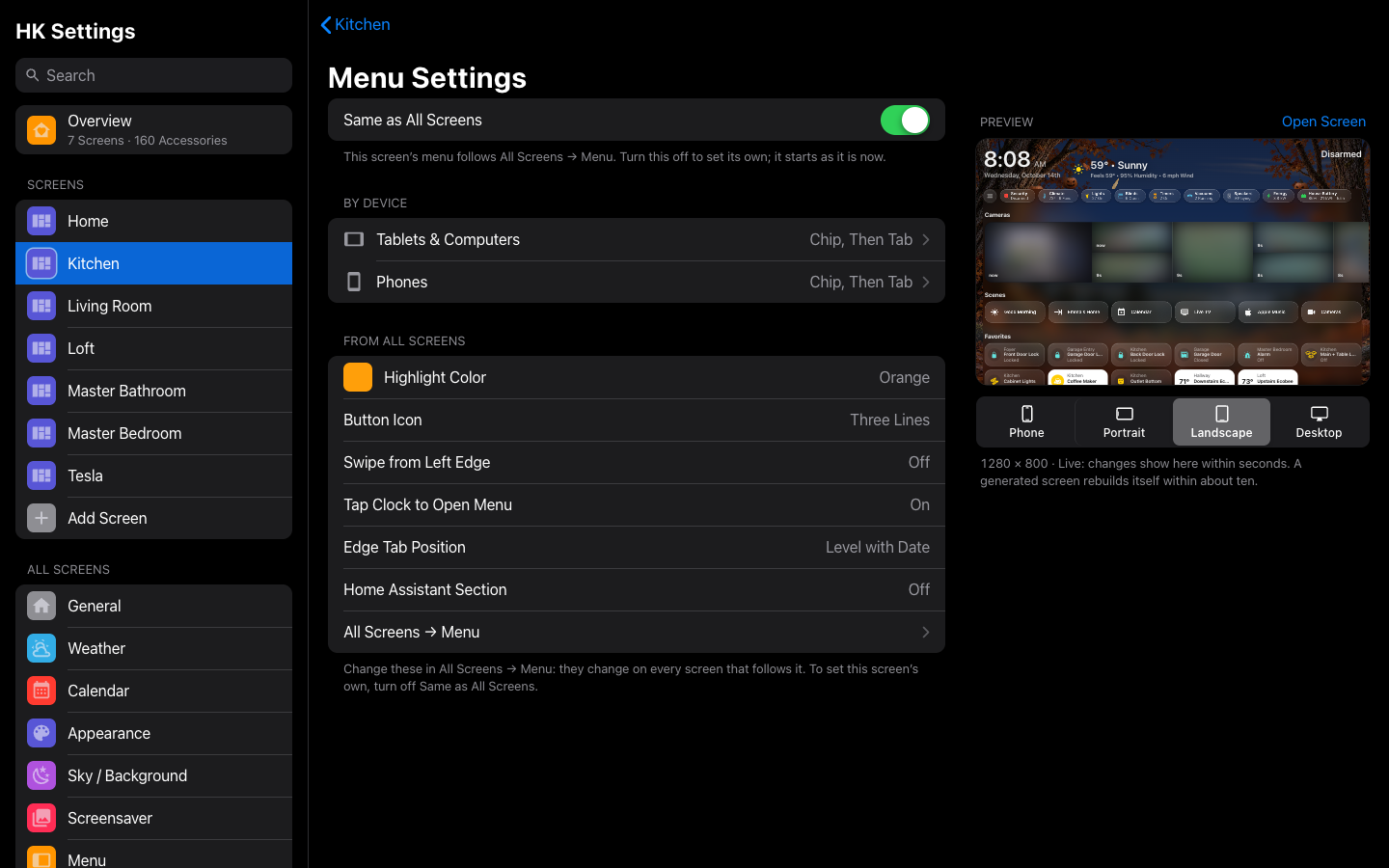Open the Menu item in sidebar
Screen dimensions: 1389x868
pyautogui.click(x=153, y=856)
